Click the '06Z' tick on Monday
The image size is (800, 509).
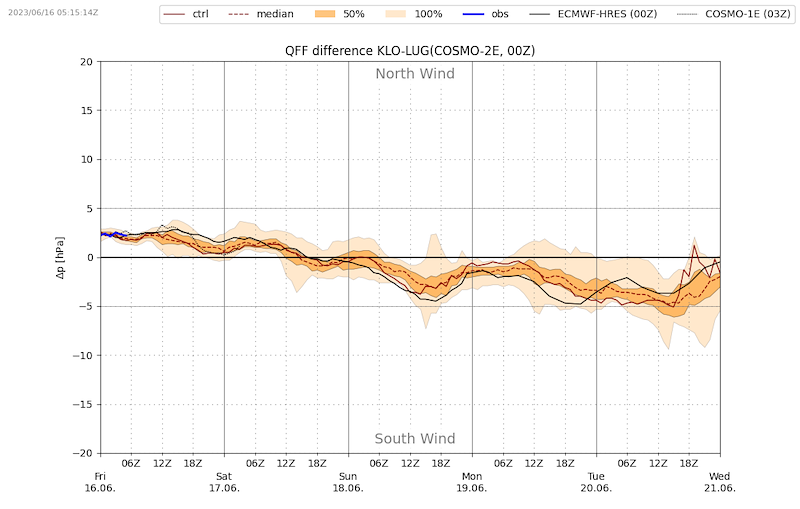tap(503, 463)
